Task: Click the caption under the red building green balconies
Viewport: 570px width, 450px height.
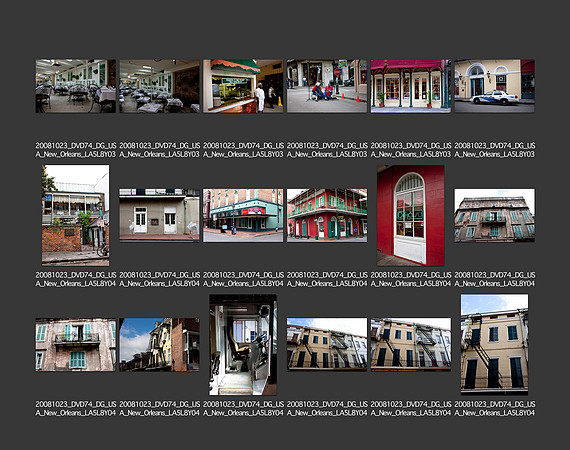Action: tap(327, 279)
